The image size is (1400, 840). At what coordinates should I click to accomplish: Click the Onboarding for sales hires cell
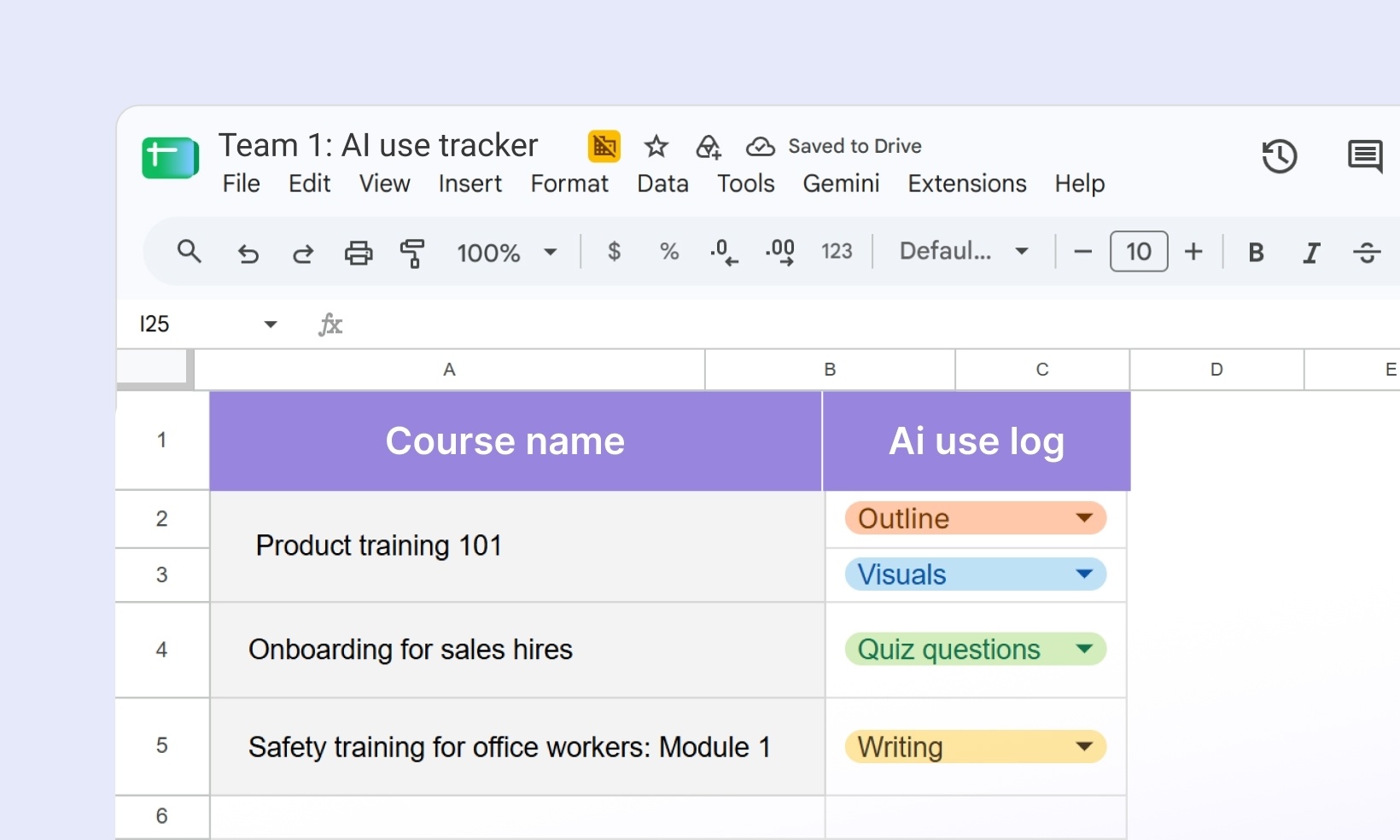(517, 650)
